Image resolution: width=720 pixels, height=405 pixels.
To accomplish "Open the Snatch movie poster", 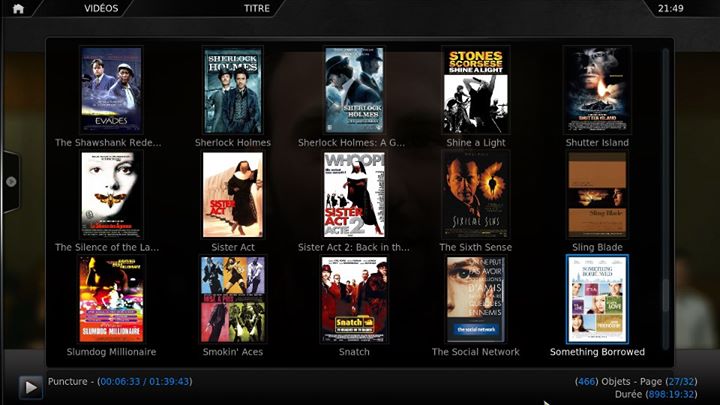I will (x=354, y=300).
